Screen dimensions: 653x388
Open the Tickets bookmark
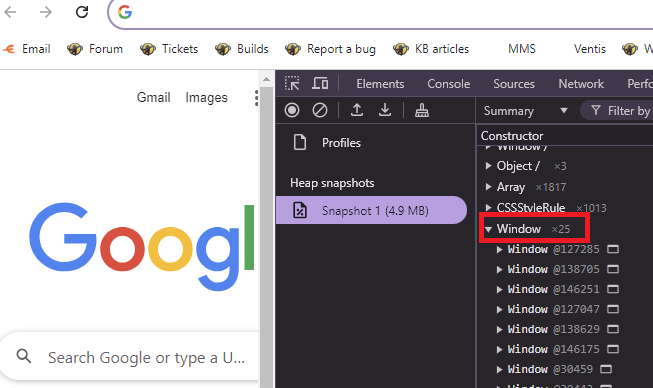tap(169, 49)
